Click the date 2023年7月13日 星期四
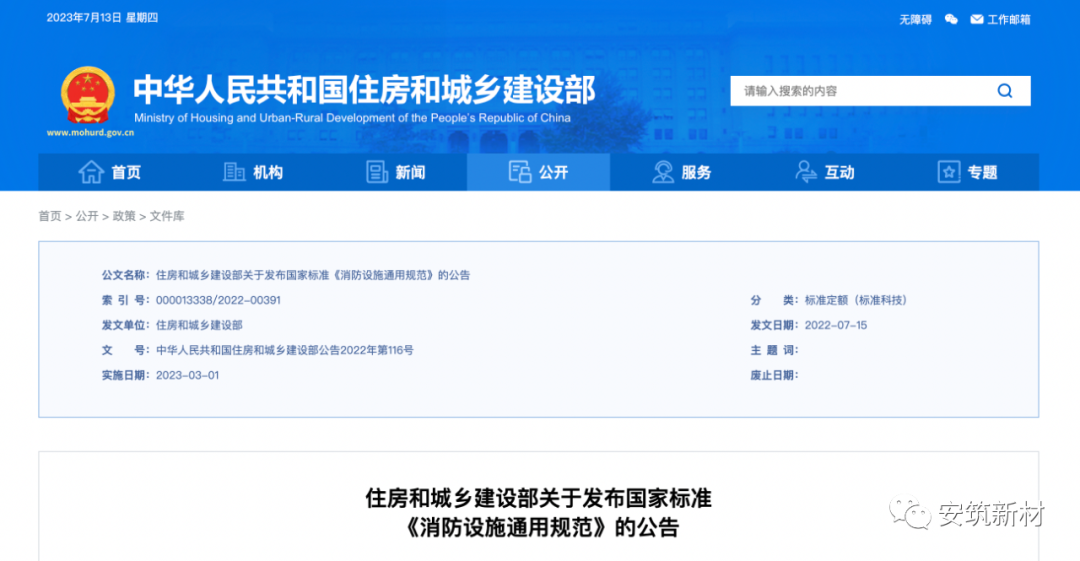Viewport: 1080px width, 561px height. tap(102, 17)
